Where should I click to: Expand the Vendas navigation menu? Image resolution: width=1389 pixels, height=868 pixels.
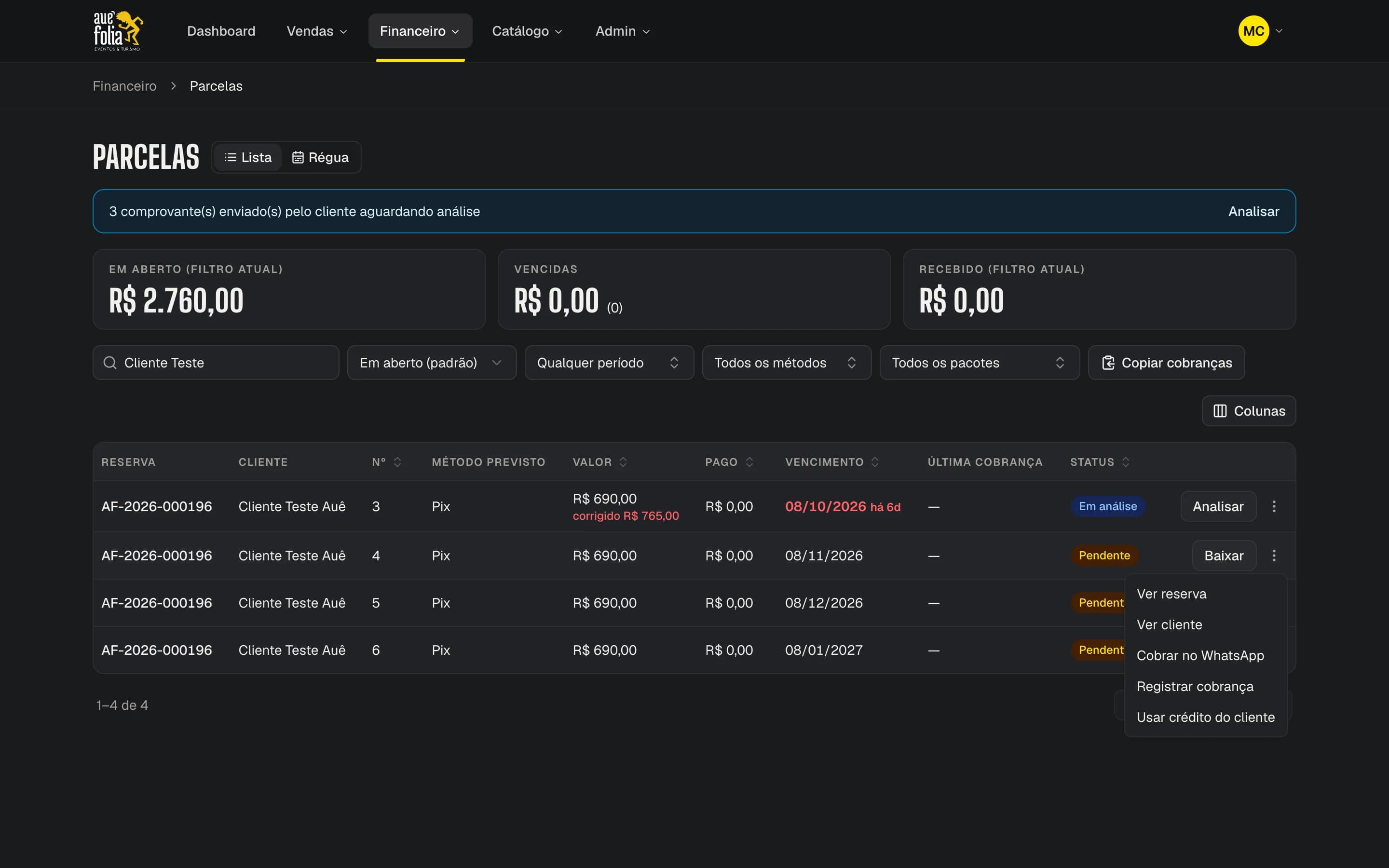(x=317, y=31)
